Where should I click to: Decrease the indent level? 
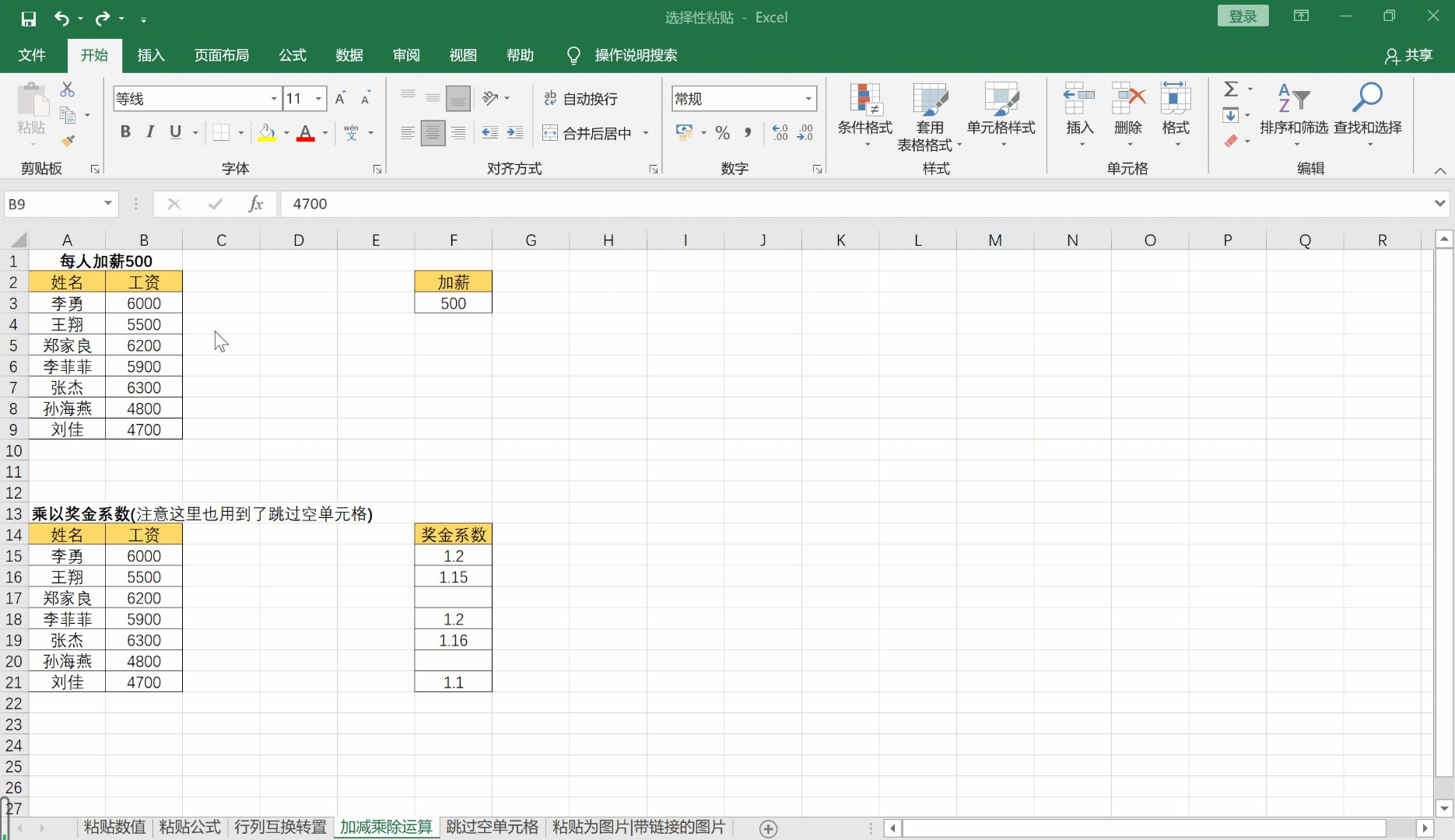(x=489, y=133)
